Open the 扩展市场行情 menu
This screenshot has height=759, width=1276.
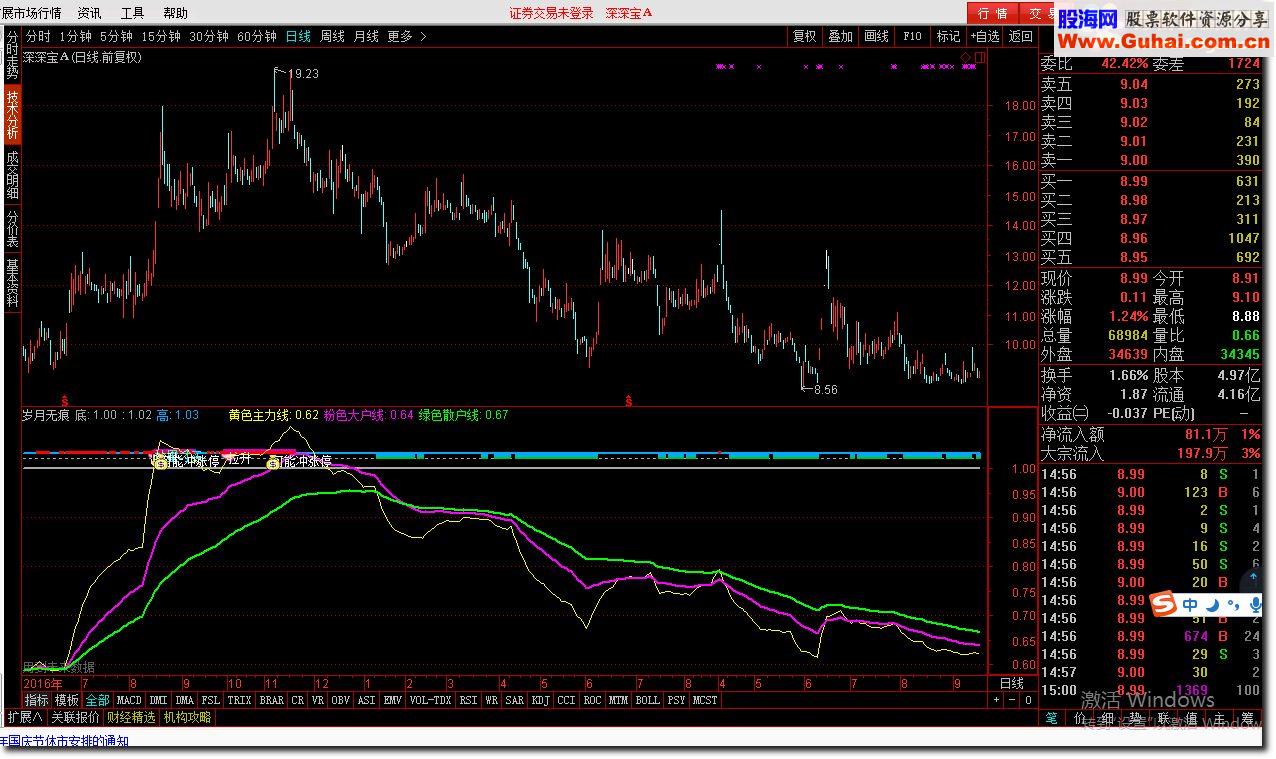pos(31,13)
